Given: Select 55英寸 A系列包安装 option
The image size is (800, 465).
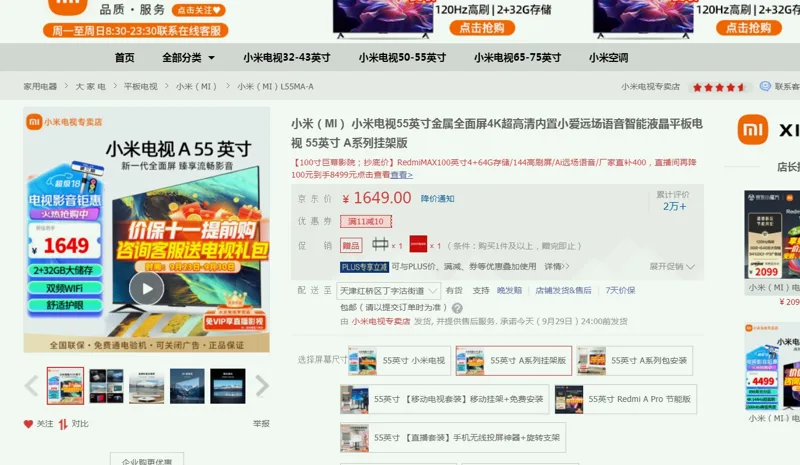Looking at the screenshot, I should pos(635,360).
